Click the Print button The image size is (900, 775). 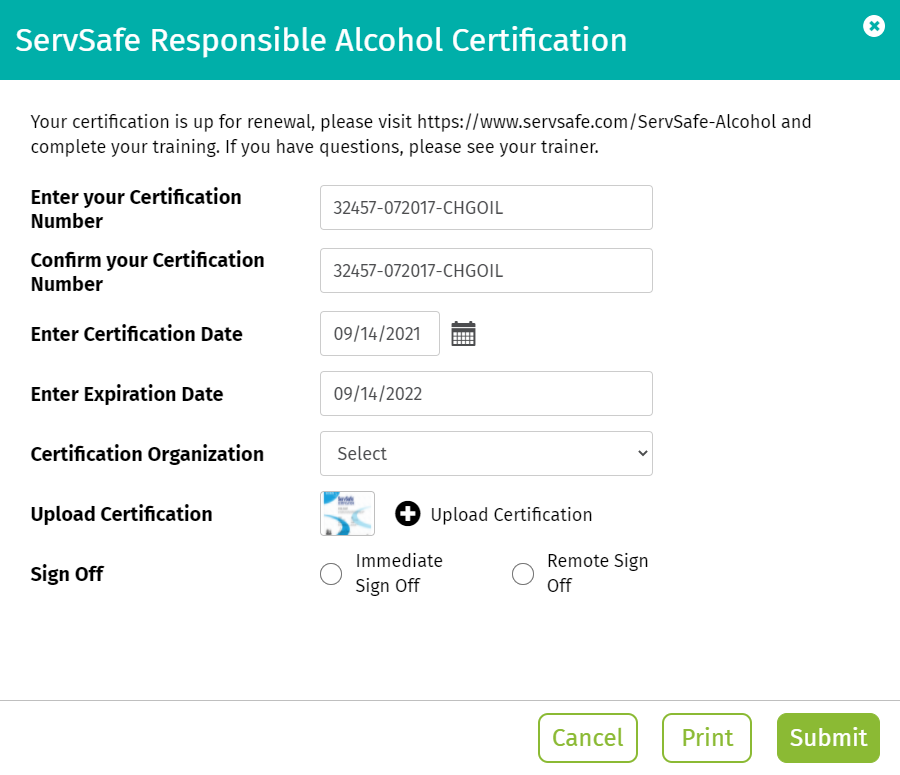(707, 738)
